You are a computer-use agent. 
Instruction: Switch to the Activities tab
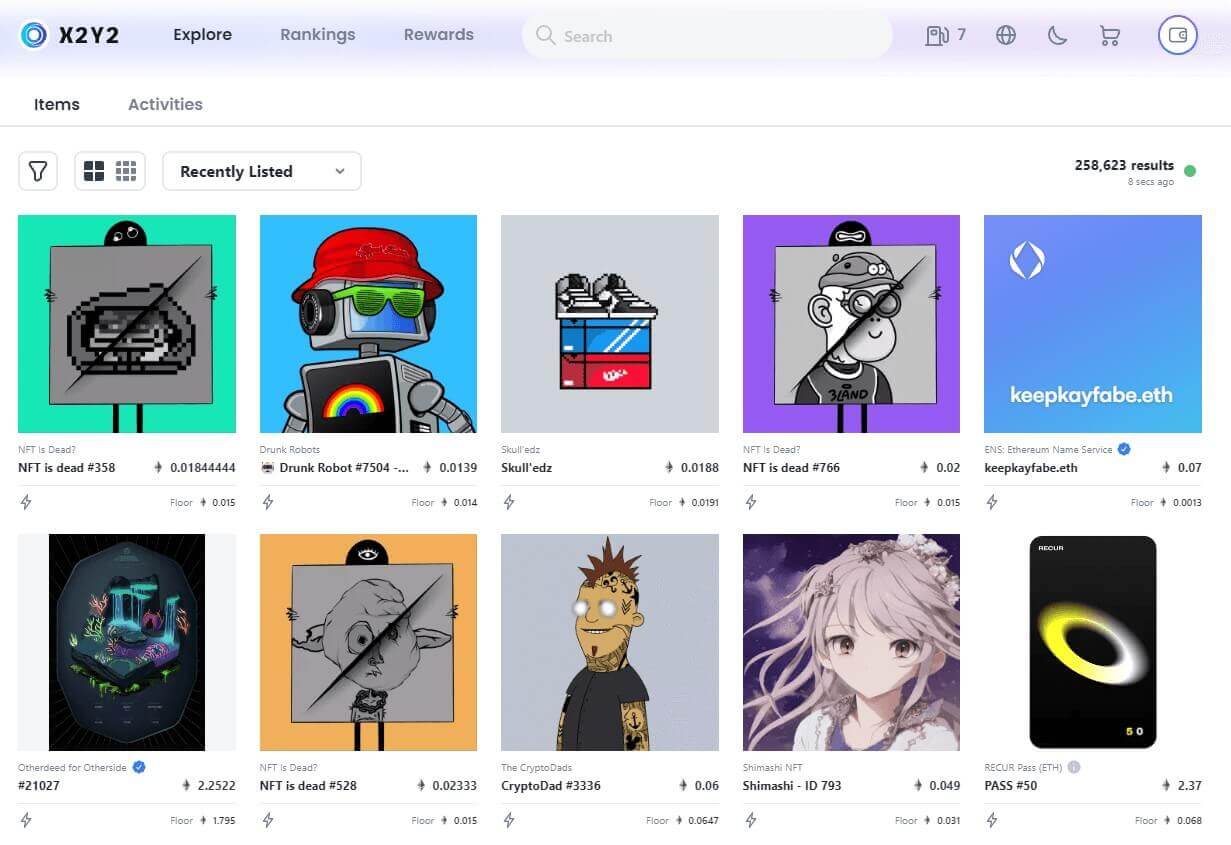click(165, 104)
